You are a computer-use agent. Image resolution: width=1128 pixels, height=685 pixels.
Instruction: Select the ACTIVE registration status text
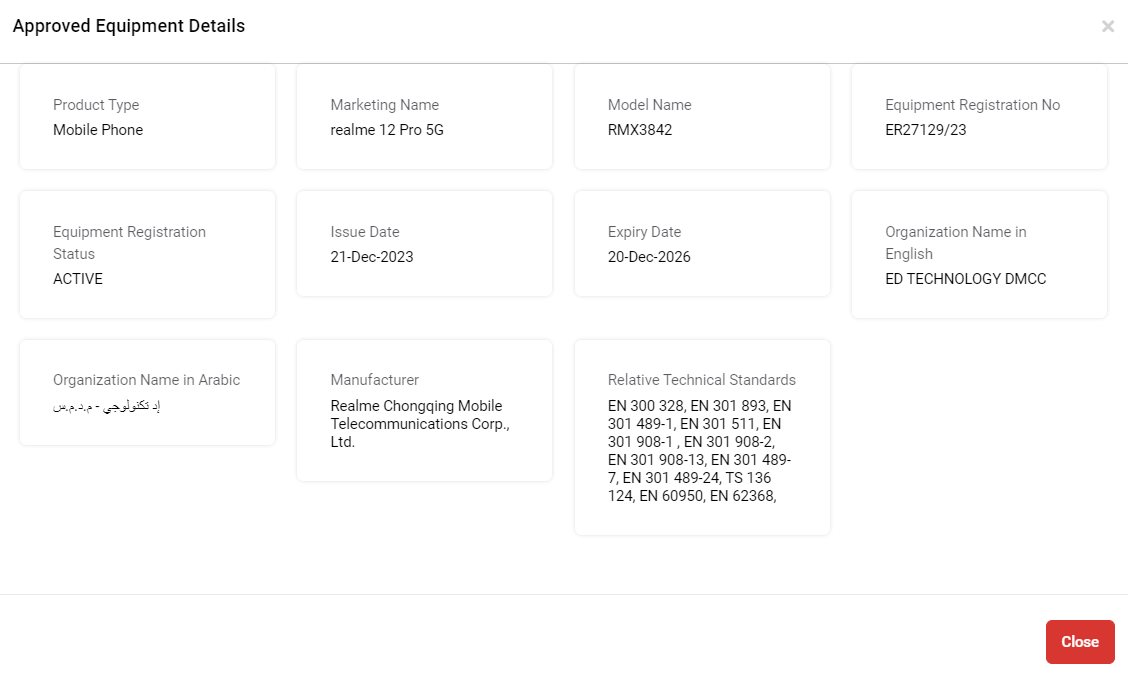78,279
